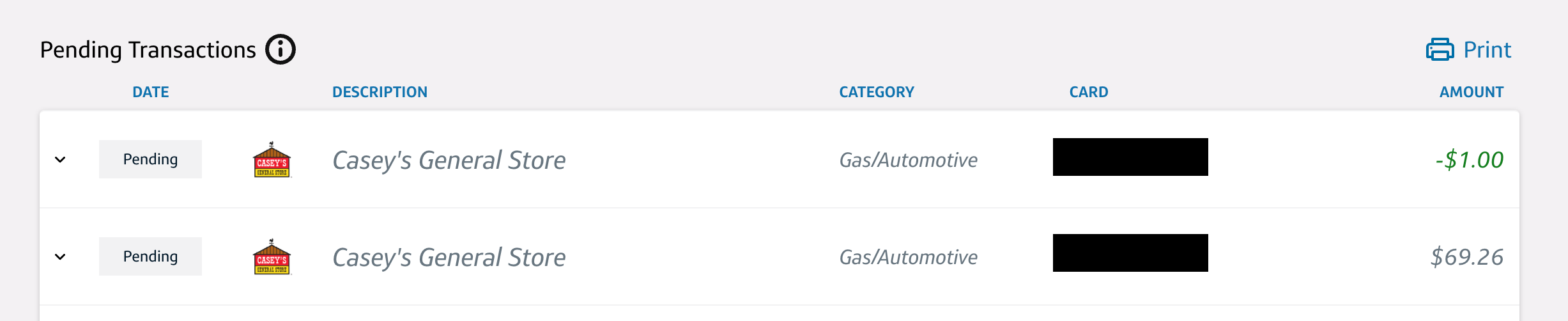Open Casey's General Store description for -$1.00 row
Screen dimensions: 1568x321
pos(449,160)
